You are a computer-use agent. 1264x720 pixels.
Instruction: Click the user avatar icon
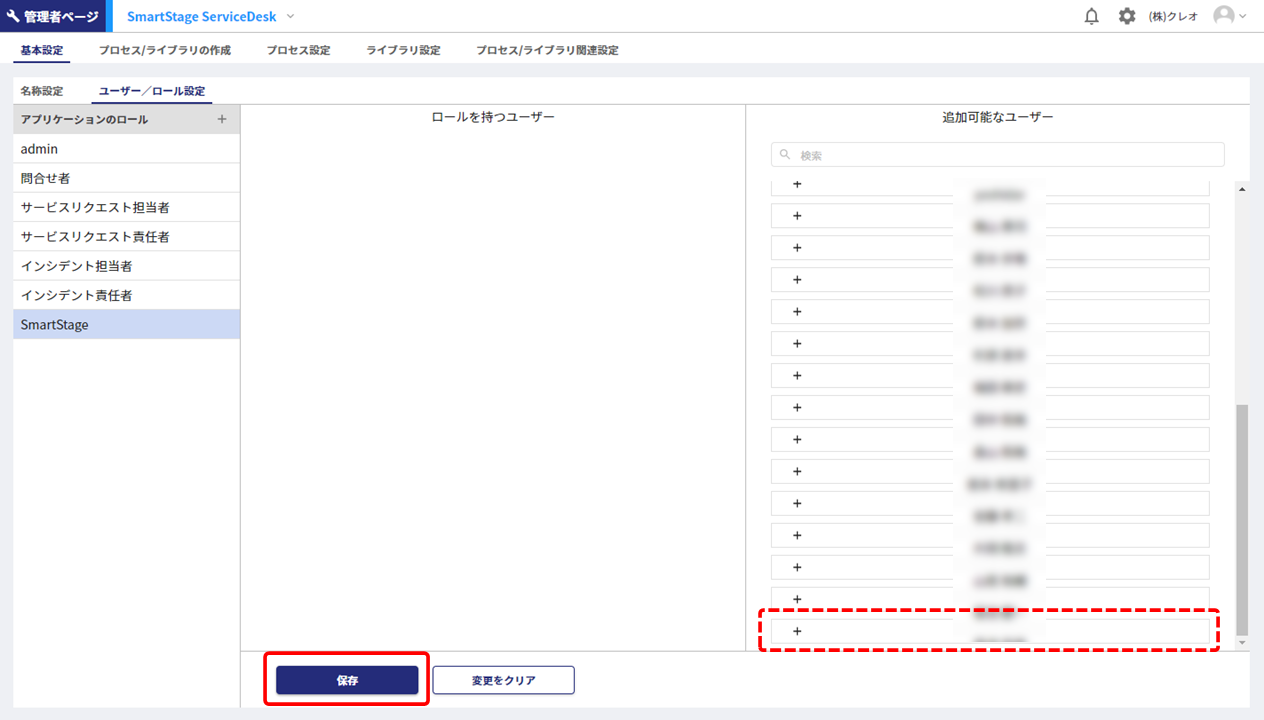click(1223, 16)
